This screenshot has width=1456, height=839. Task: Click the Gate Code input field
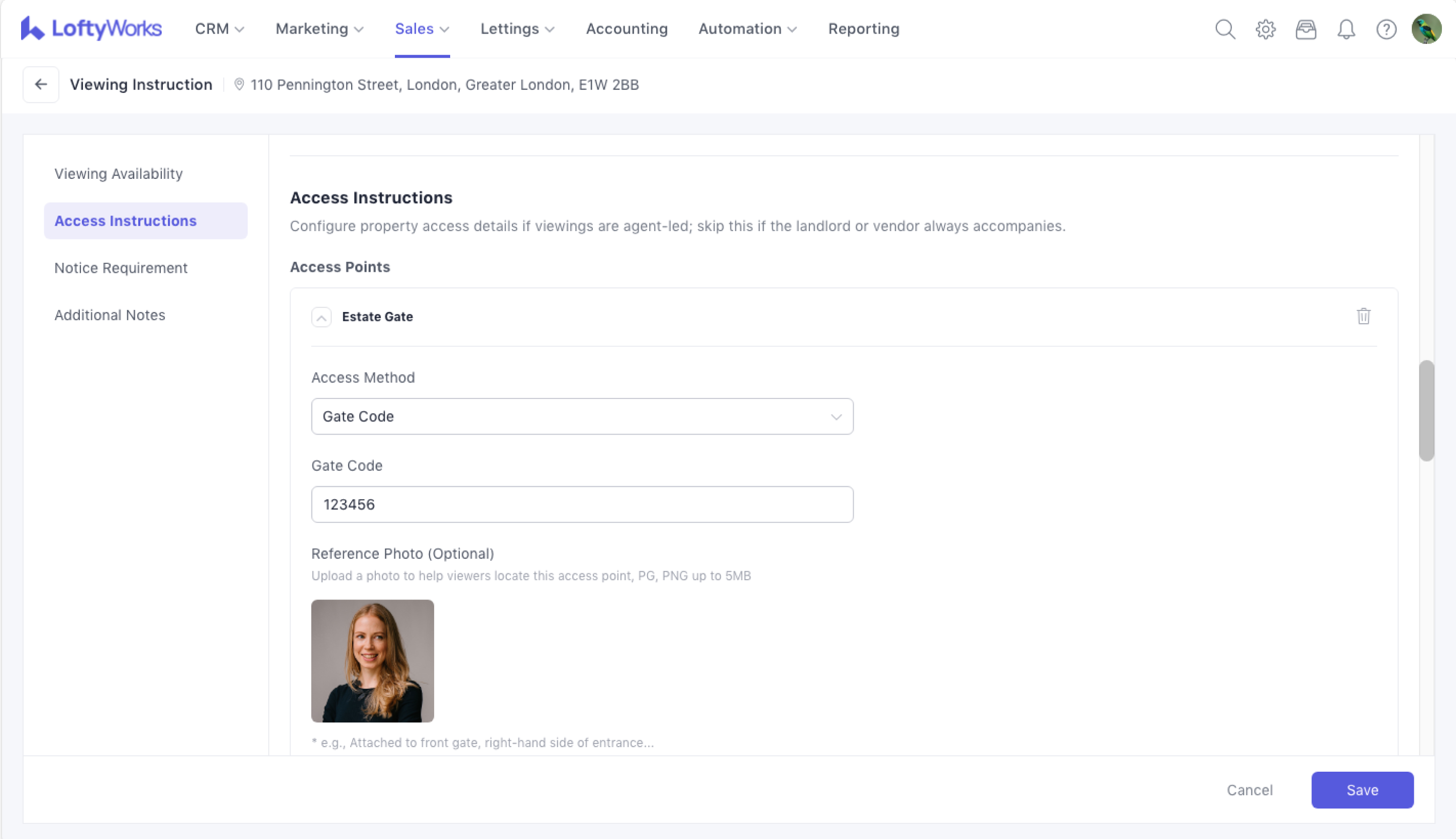click(x=582, y=504)
